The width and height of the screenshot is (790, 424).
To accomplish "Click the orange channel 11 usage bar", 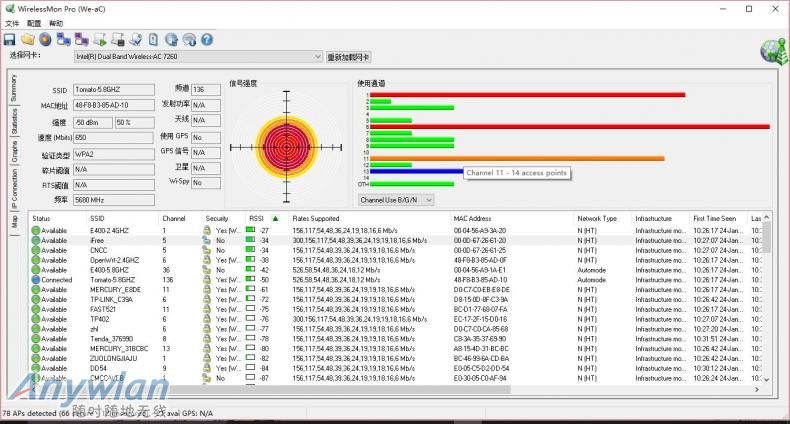I will click(x=517, y=159).
